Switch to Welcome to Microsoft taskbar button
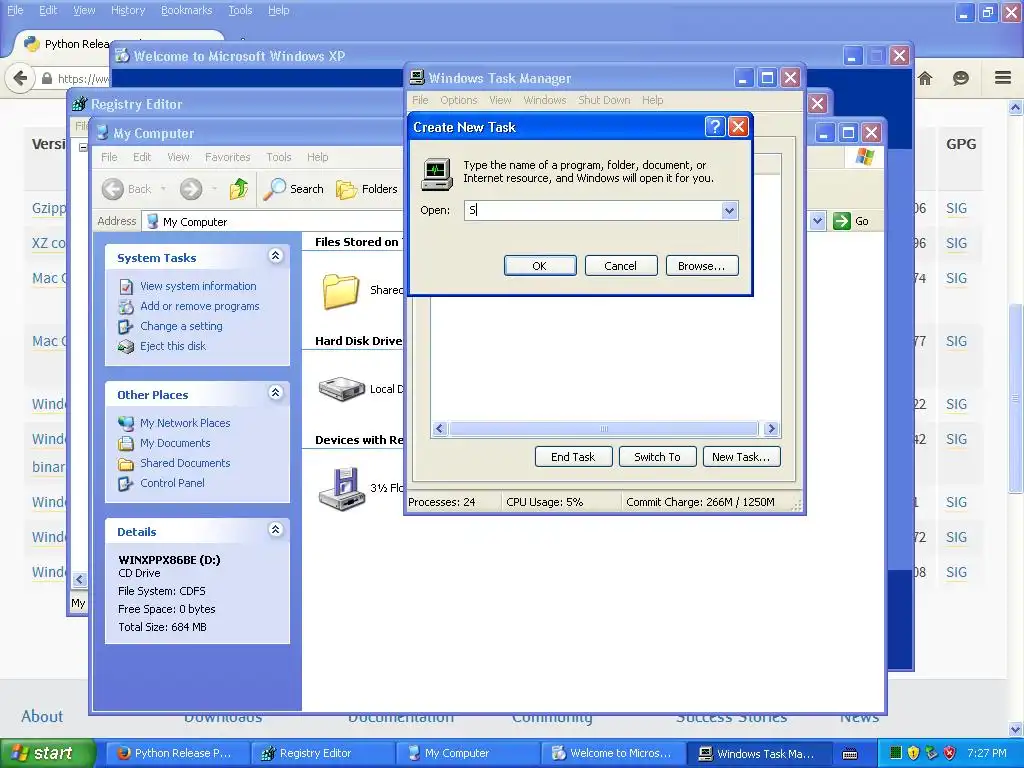The width and height of the screenshot is (1024, 768). click(x=613, y=753)
